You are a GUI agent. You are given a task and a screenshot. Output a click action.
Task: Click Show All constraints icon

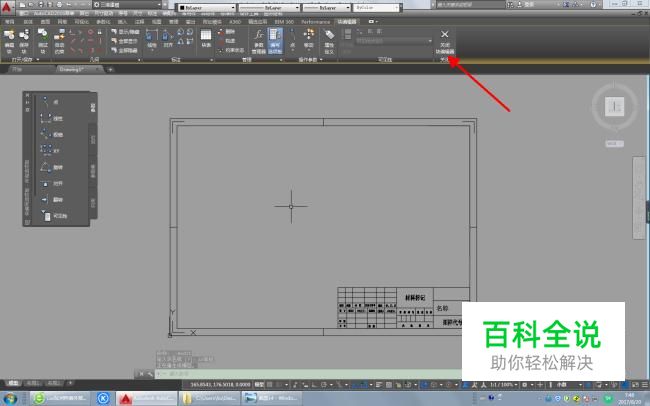pyautogui.click(x=124, y=41)
